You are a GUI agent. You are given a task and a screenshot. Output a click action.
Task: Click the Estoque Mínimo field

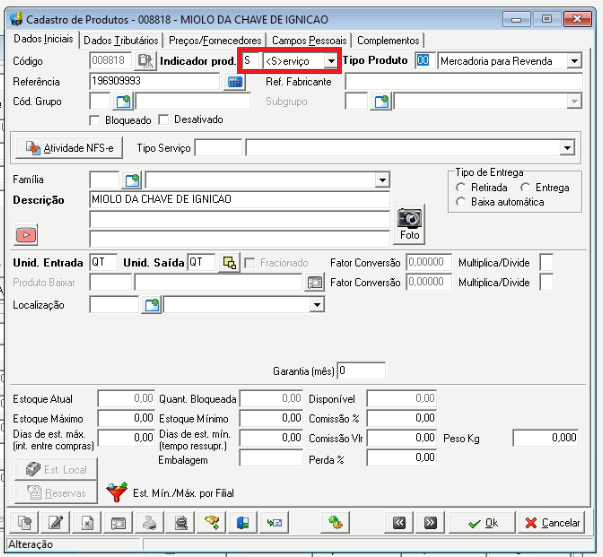pyautogui.click(x=271, y=418)
